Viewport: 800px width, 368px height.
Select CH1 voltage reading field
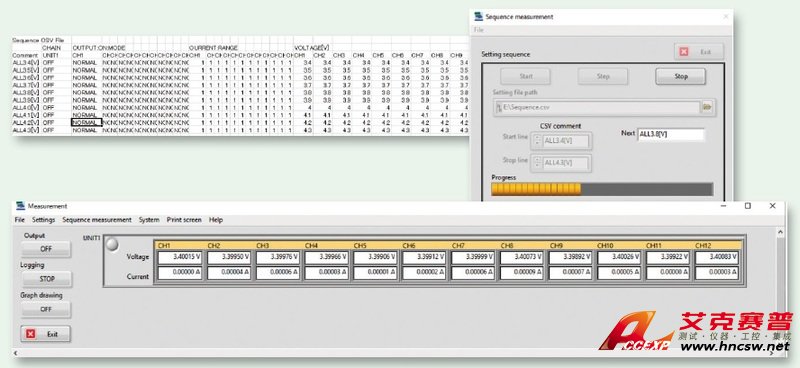point(181,258)
